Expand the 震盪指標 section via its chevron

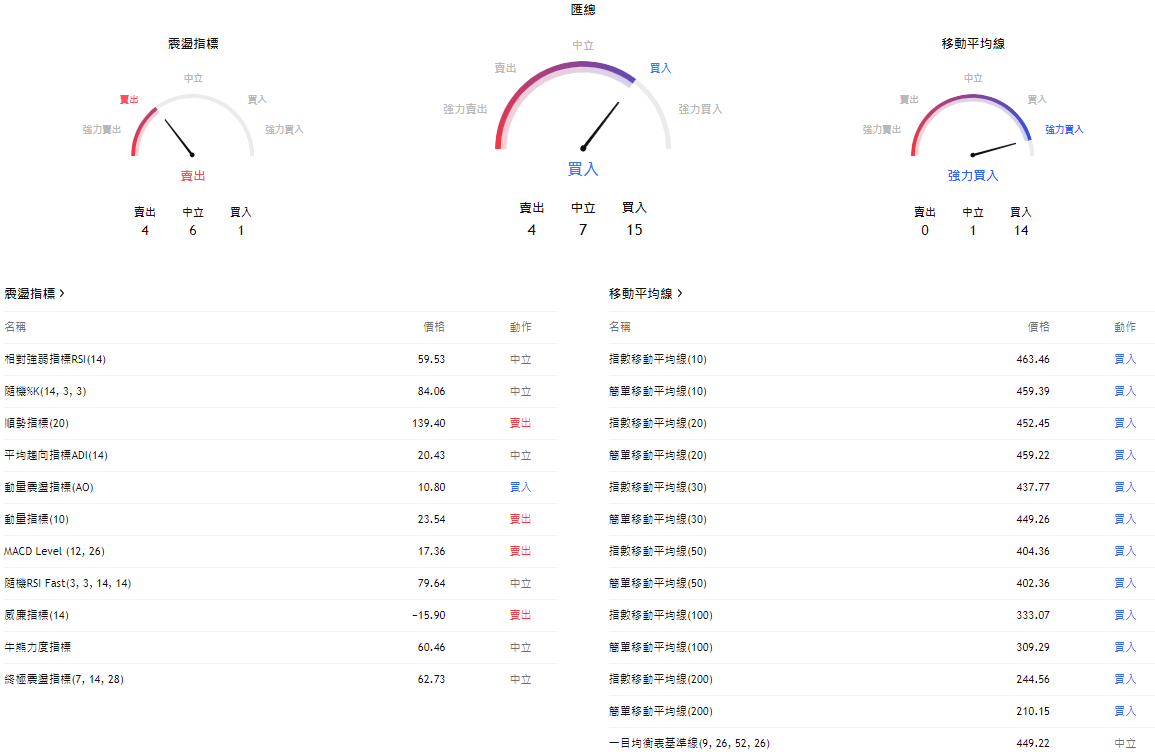click(x=62, y=293)
